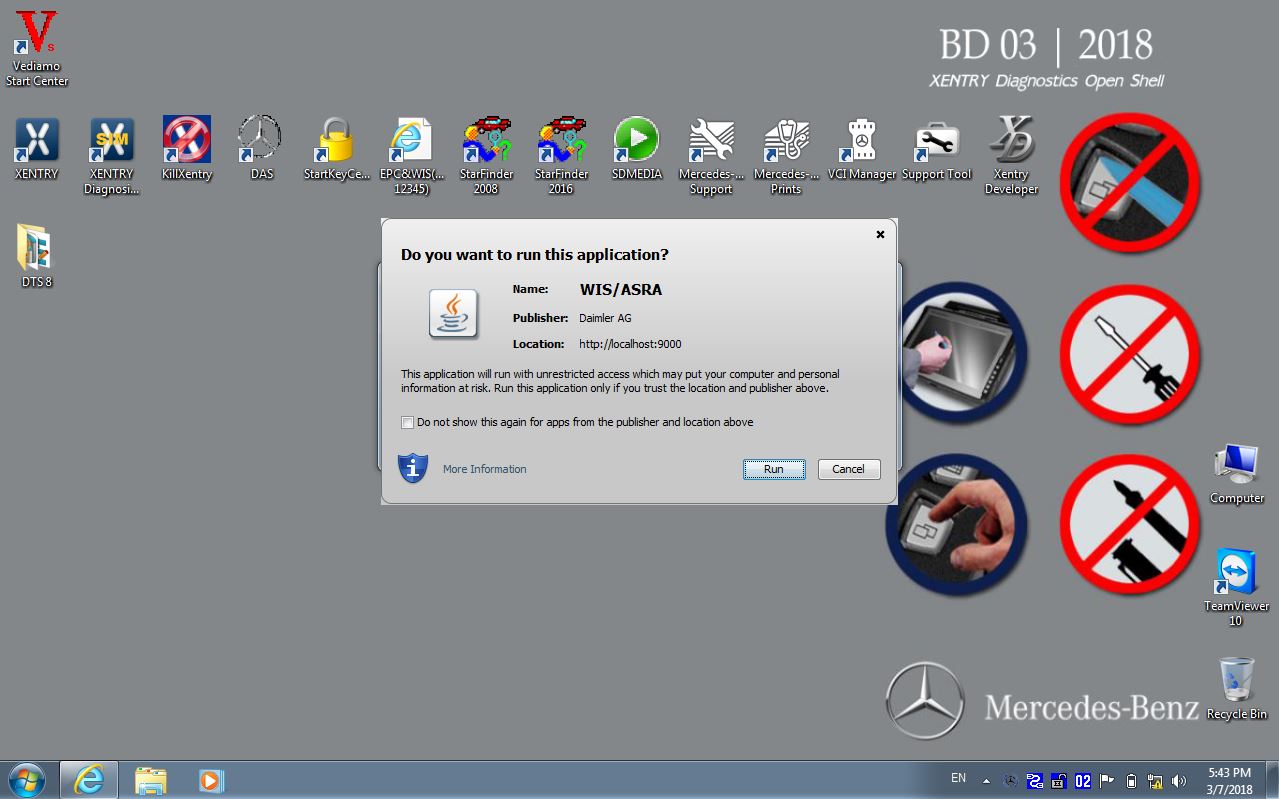Viewport: 1279px width, 799px height.
Task: Open the EN language bar selector
Action: tap(958, 778)
